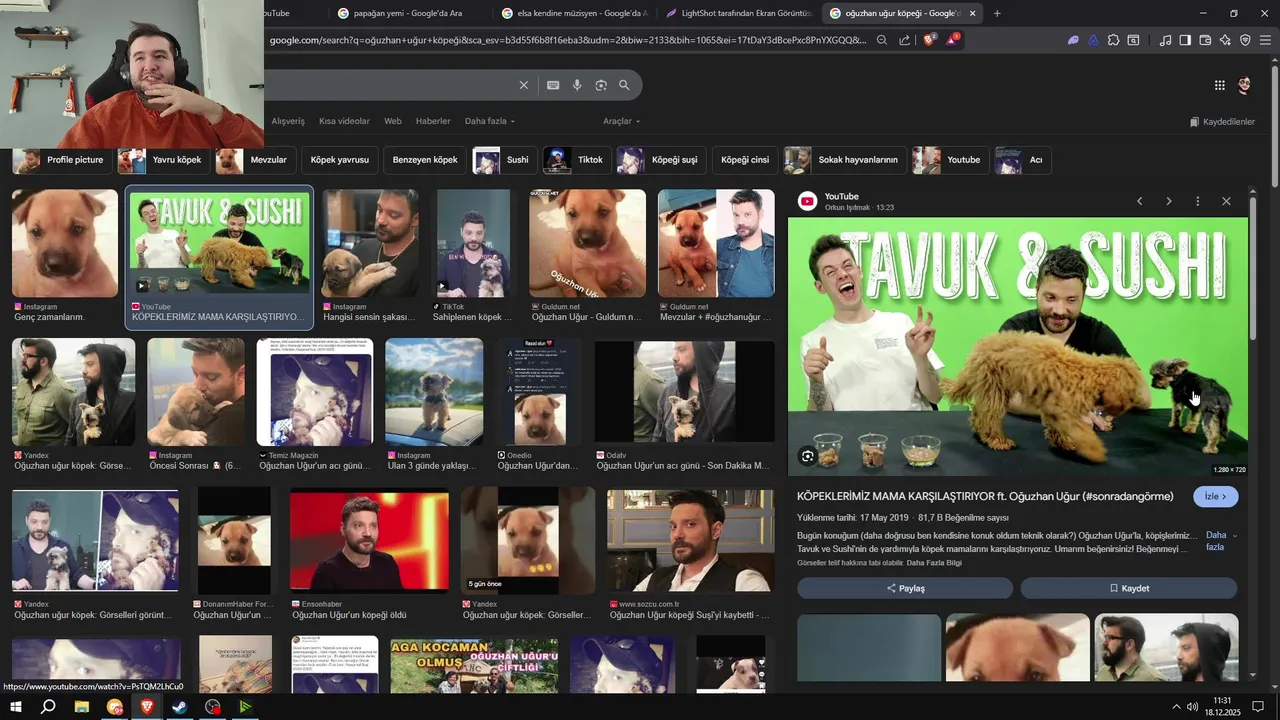Search by image with Google Lens
This screenshot has width=1280, height=720.
pyautogui.click(x=601, y=85)
